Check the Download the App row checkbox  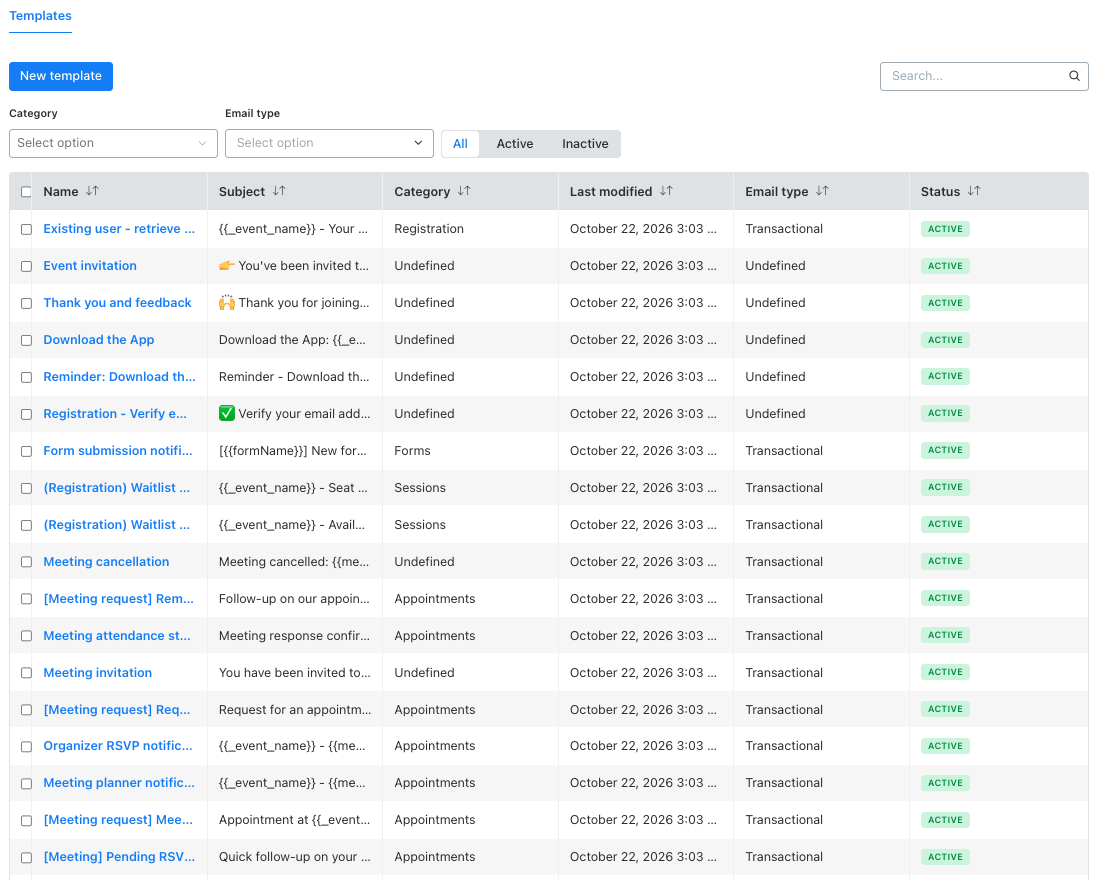(26, 341)
